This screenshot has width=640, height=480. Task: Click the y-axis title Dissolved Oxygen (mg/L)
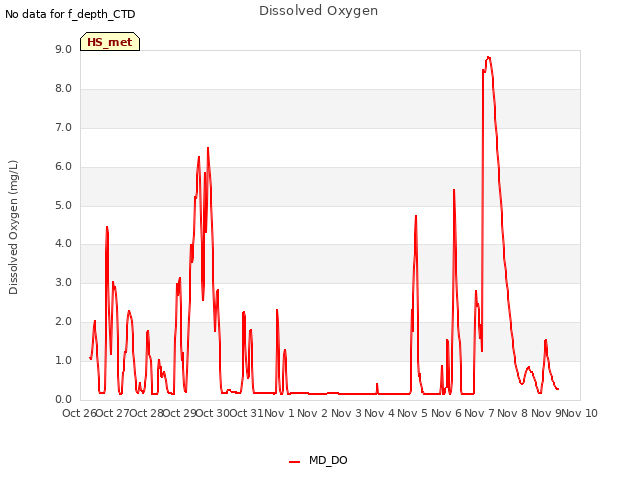(x=13, y=227)
